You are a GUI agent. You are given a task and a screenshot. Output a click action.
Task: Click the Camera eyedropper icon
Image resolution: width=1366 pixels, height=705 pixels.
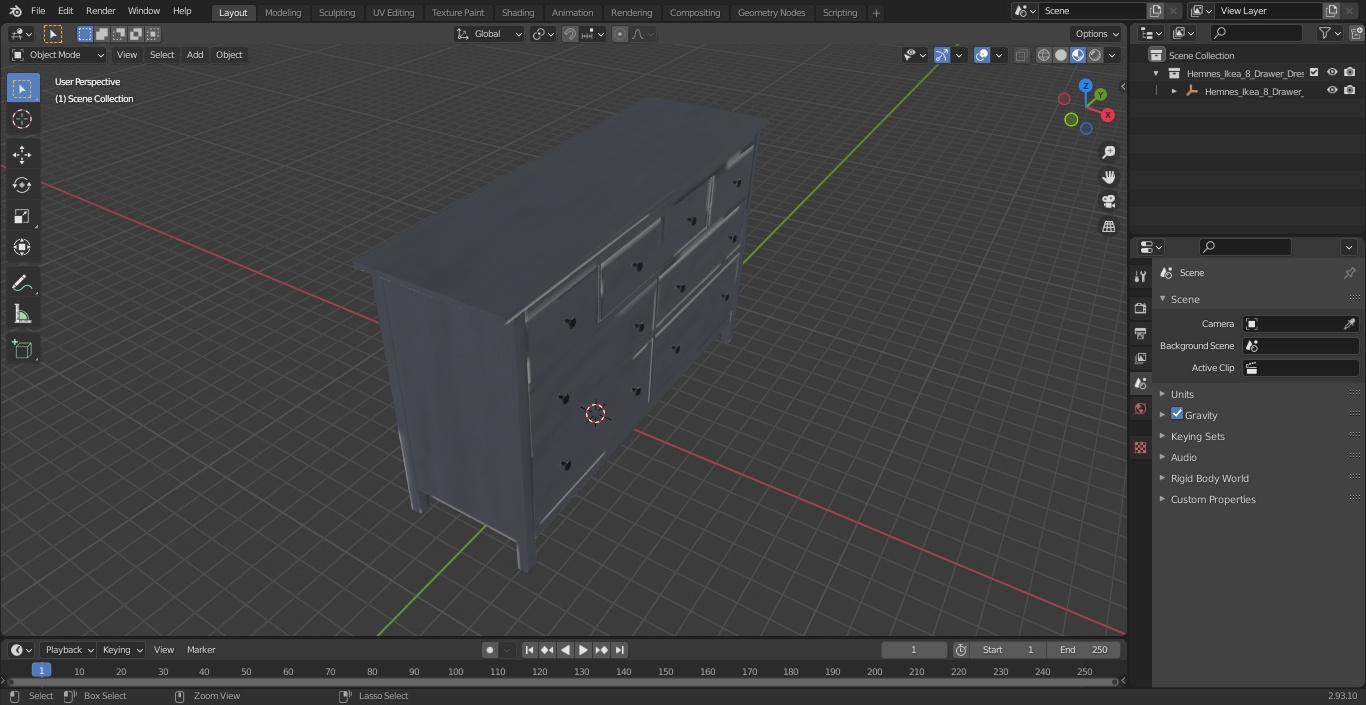click(x=1349, y=324)
